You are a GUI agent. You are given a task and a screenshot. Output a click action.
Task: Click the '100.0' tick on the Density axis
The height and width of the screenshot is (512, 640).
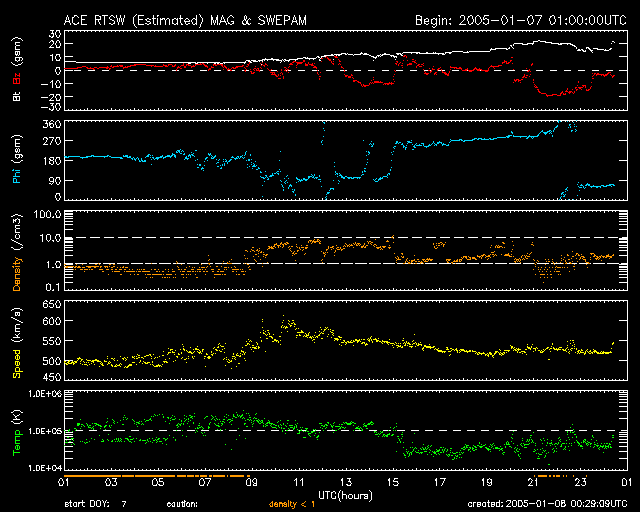pyautogui.click(x=47, y=214)
